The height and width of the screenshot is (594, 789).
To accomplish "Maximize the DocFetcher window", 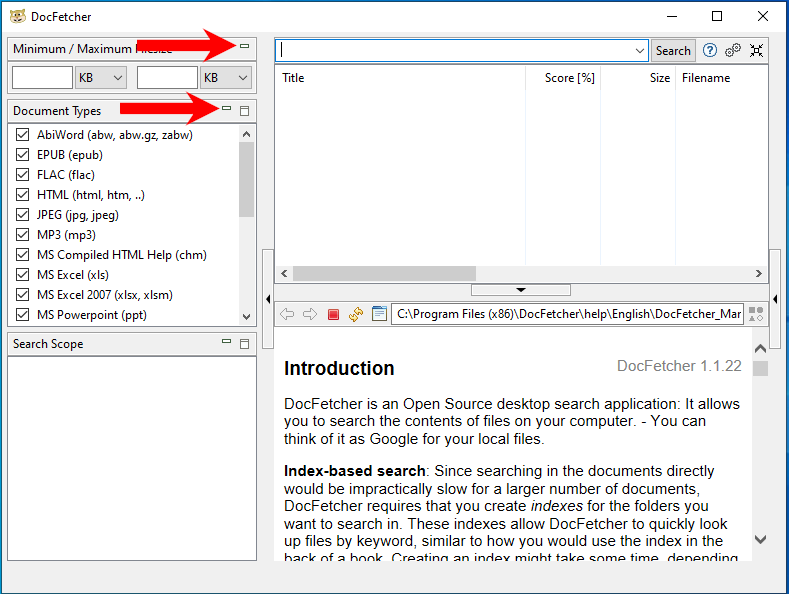I will [x=717, y=16].
